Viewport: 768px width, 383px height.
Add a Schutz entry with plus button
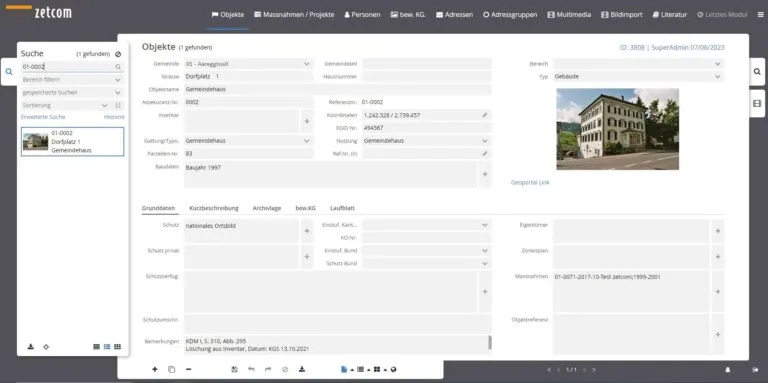(307, 231)
